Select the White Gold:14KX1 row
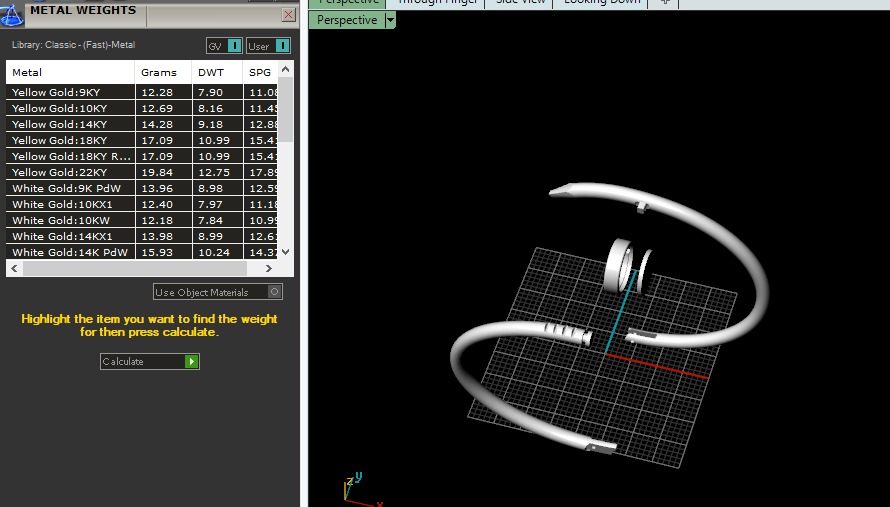 [142, 236]
